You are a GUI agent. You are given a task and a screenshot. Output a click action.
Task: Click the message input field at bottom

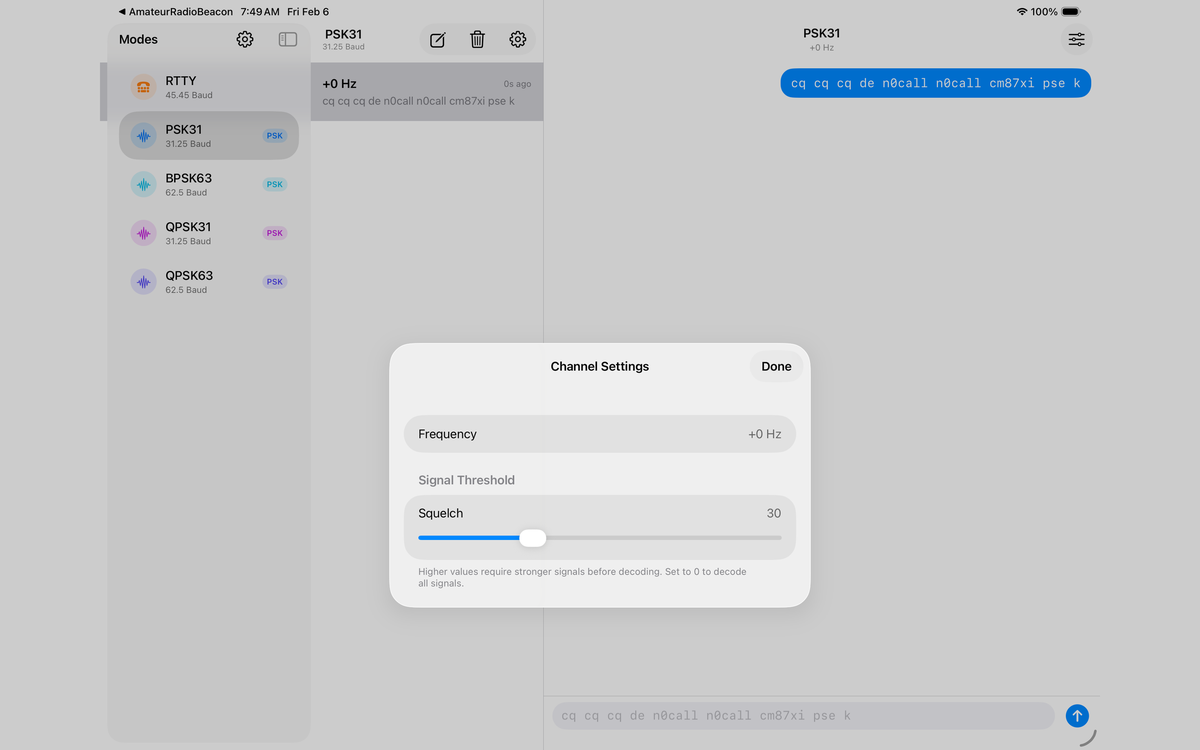(x=800, y=715)
